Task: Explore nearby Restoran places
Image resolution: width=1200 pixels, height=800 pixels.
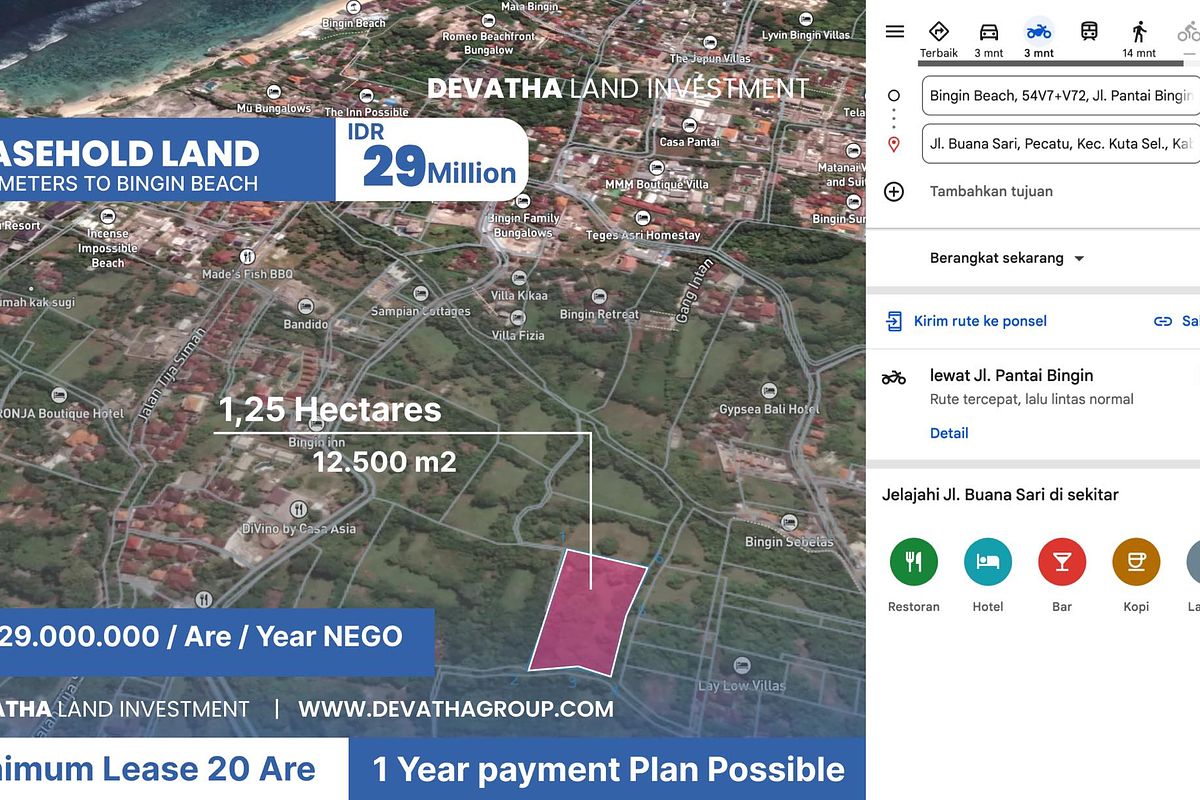Action: click(913, 562)
